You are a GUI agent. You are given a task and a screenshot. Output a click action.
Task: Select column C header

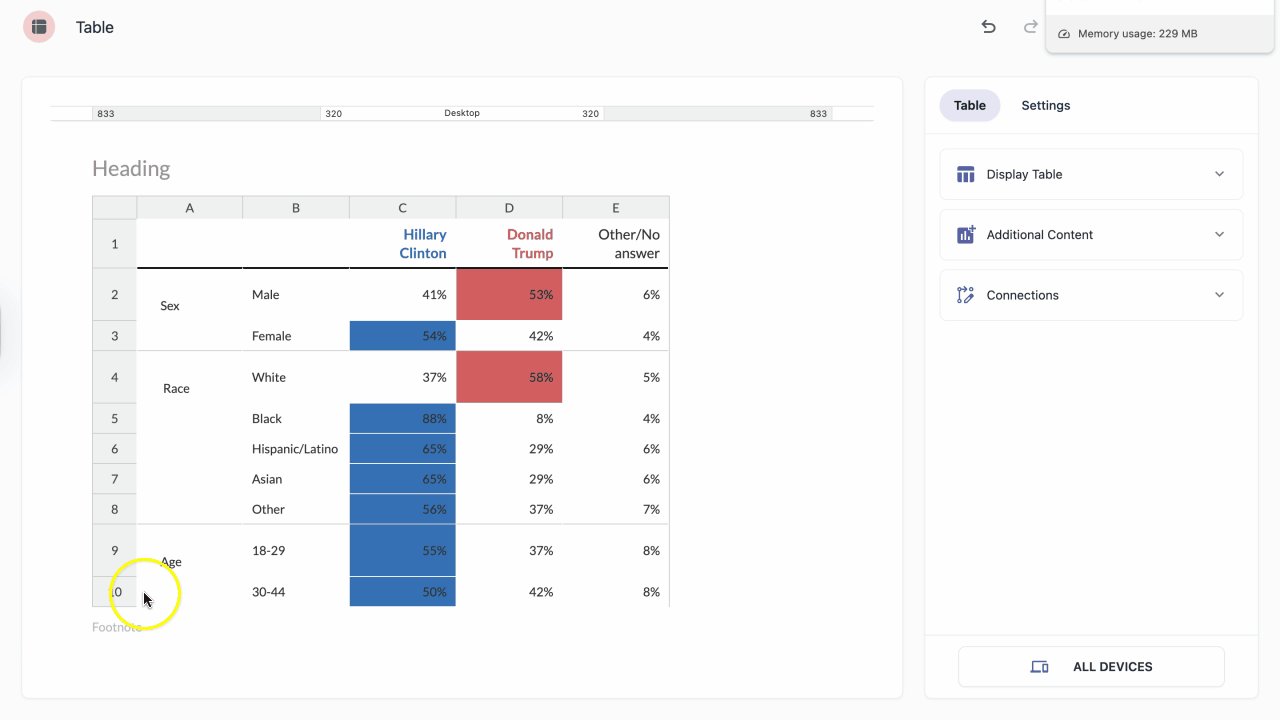(x=403, y=208)
